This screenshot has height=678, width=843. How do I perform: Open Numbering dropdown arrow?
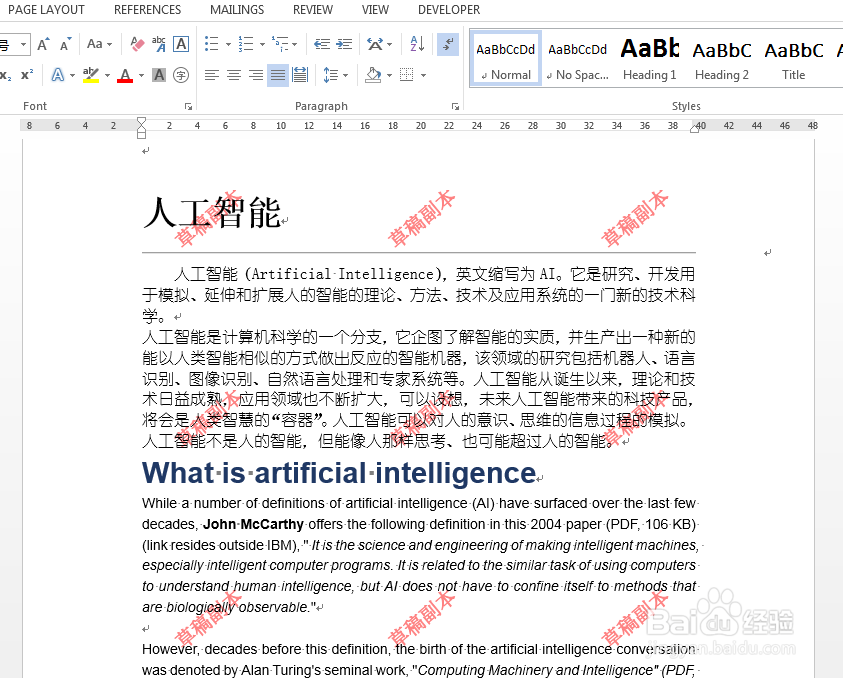click(262, 45)
